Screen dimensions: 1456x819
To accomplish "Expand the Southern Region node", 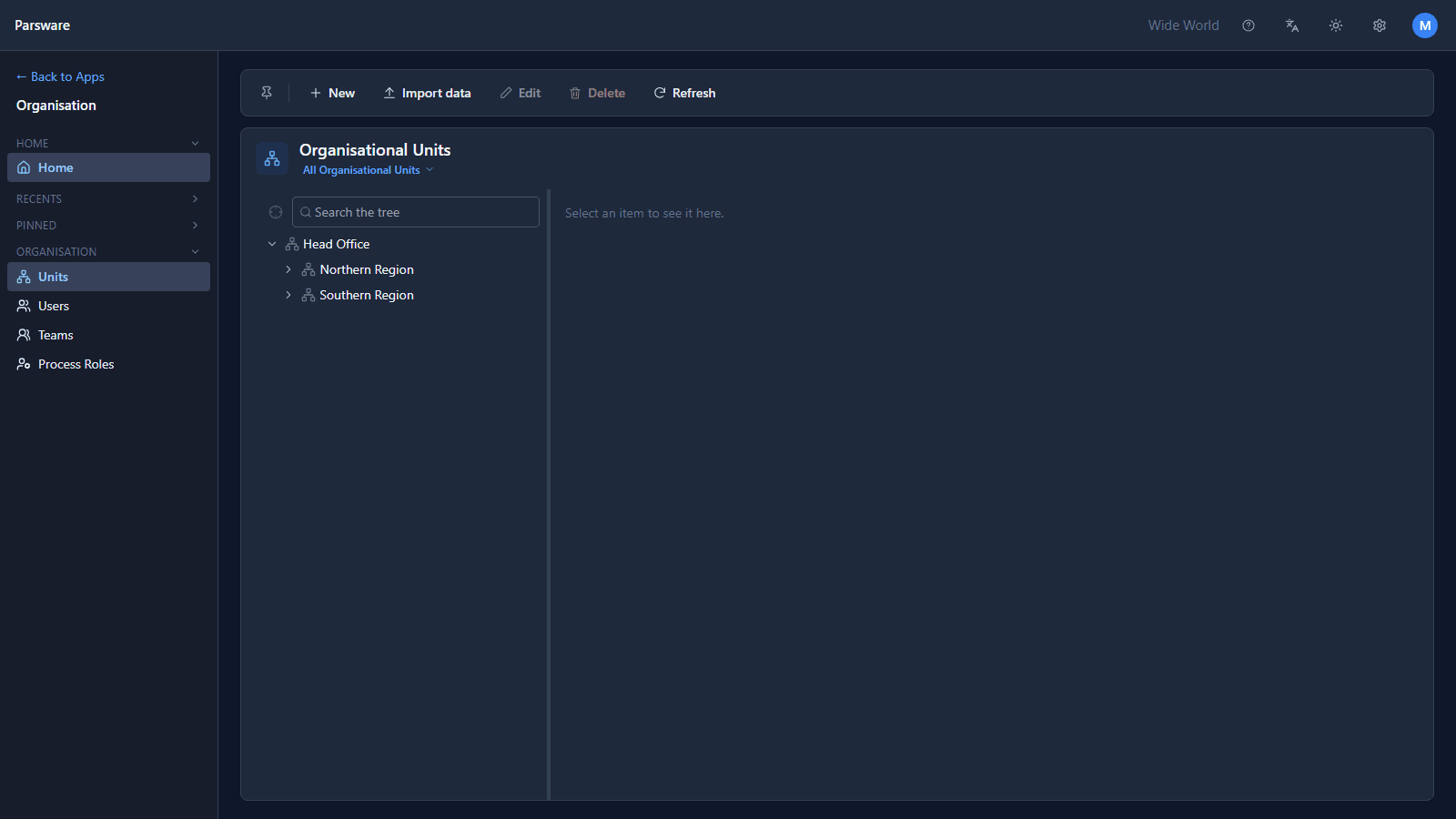I will click(288, 295).
